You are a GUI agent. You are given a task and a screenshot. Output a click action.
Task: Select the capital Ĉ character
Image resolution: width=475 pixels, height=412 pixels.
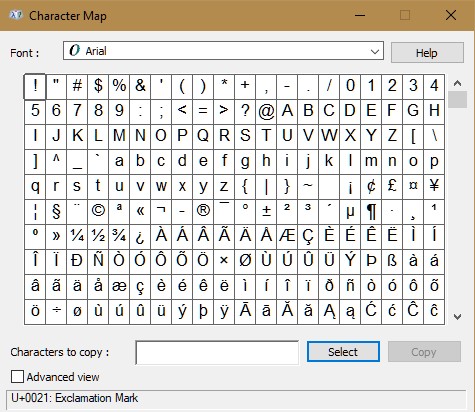tap(413, 312)
